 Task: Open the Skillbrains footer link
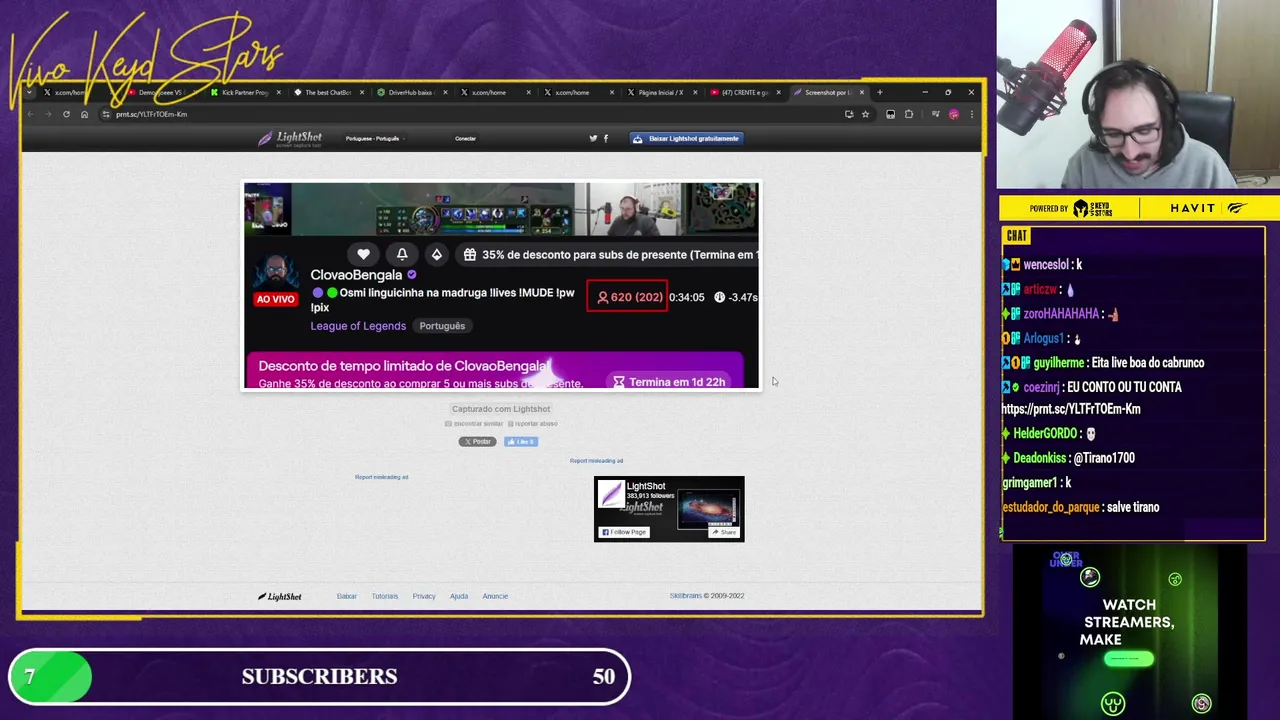[685, 596]
